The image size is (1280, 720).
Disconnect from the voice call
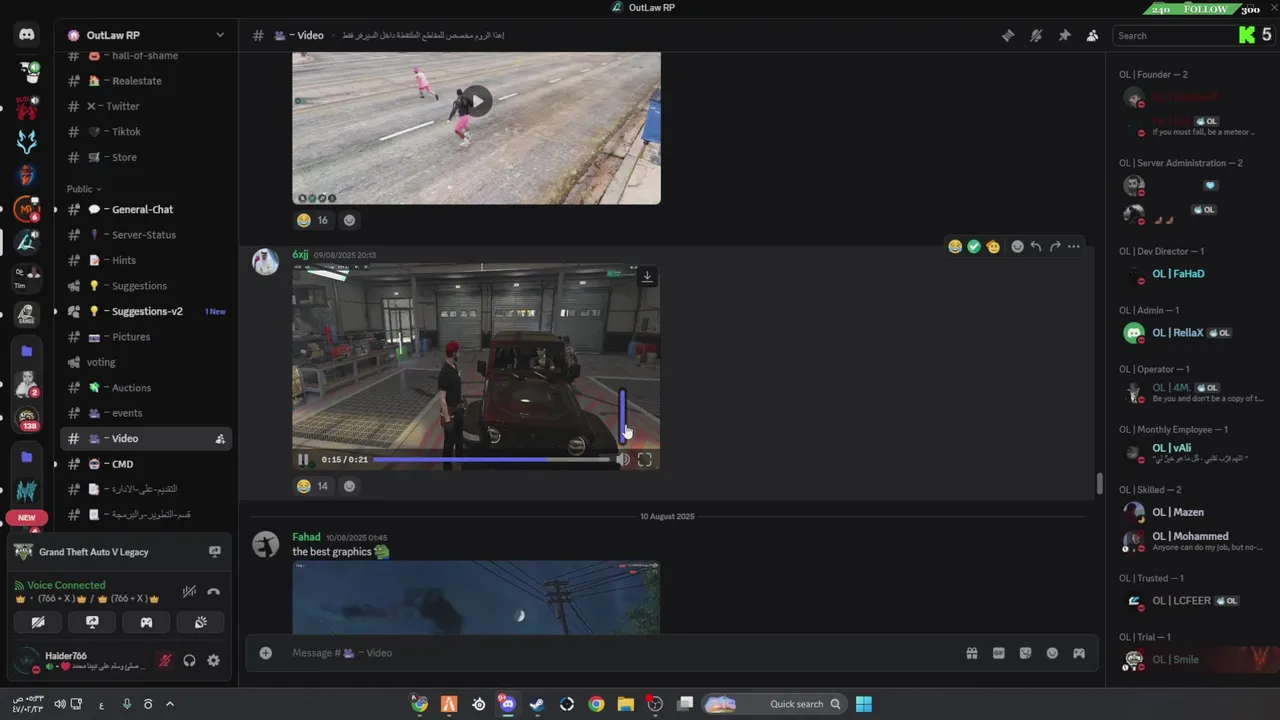213,592
